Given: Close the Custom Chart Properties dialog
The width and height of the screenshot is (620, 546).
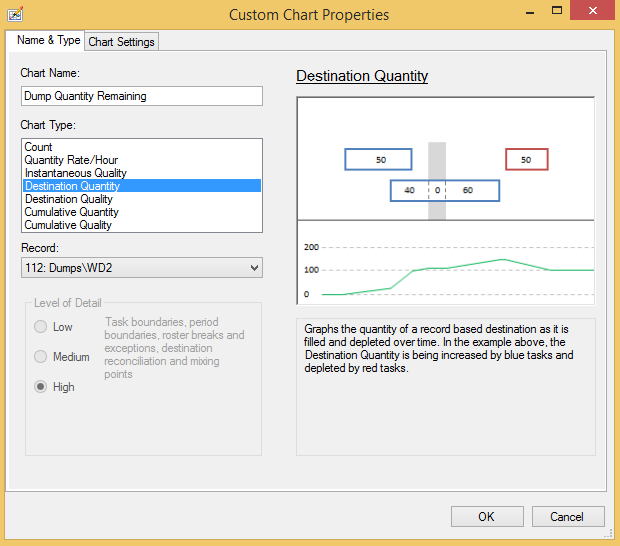Looking at the screenshot, I should point(593,10).
